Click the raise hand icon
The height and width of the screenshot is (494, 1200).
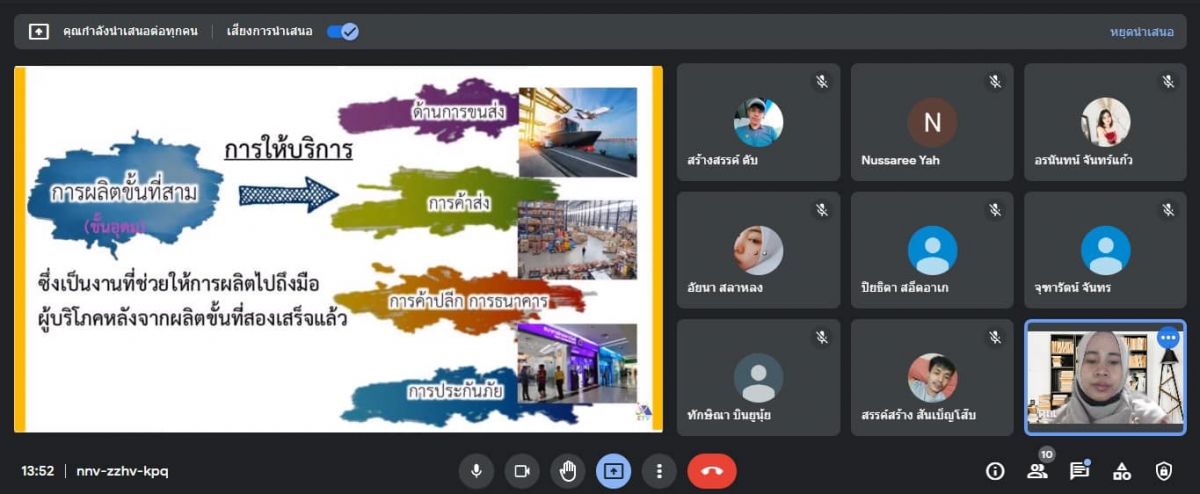[x=567, y=470]
